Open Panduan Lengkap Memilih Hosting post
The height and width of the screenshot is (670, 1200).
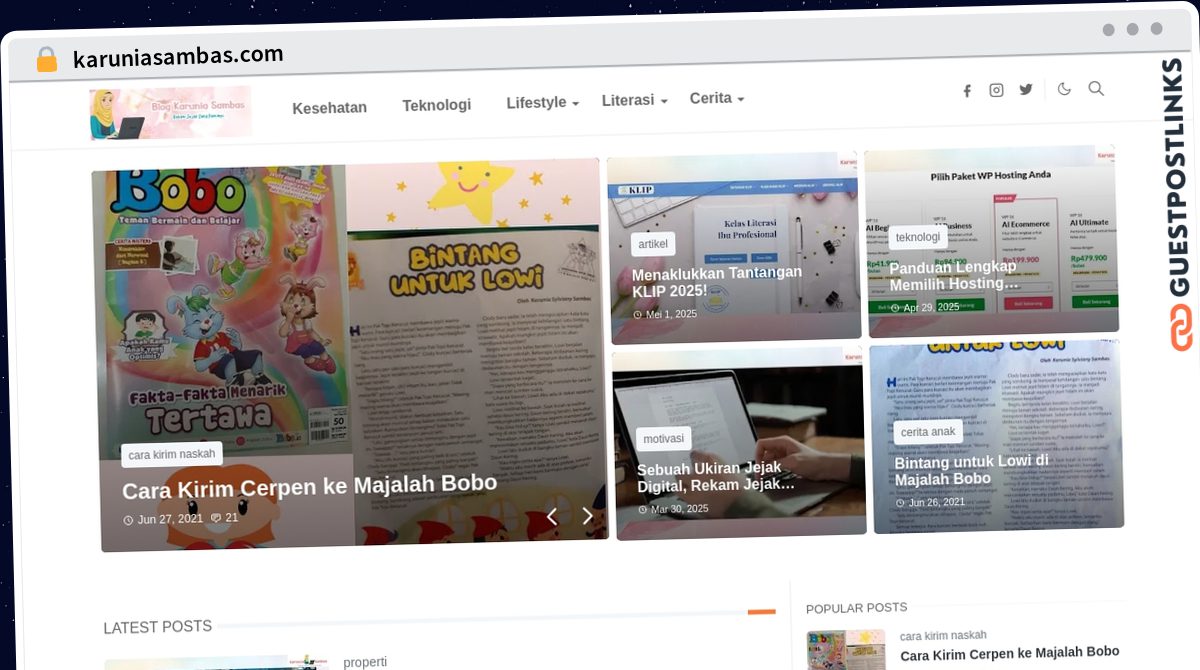pyautogui.click(x=954, y=275)
